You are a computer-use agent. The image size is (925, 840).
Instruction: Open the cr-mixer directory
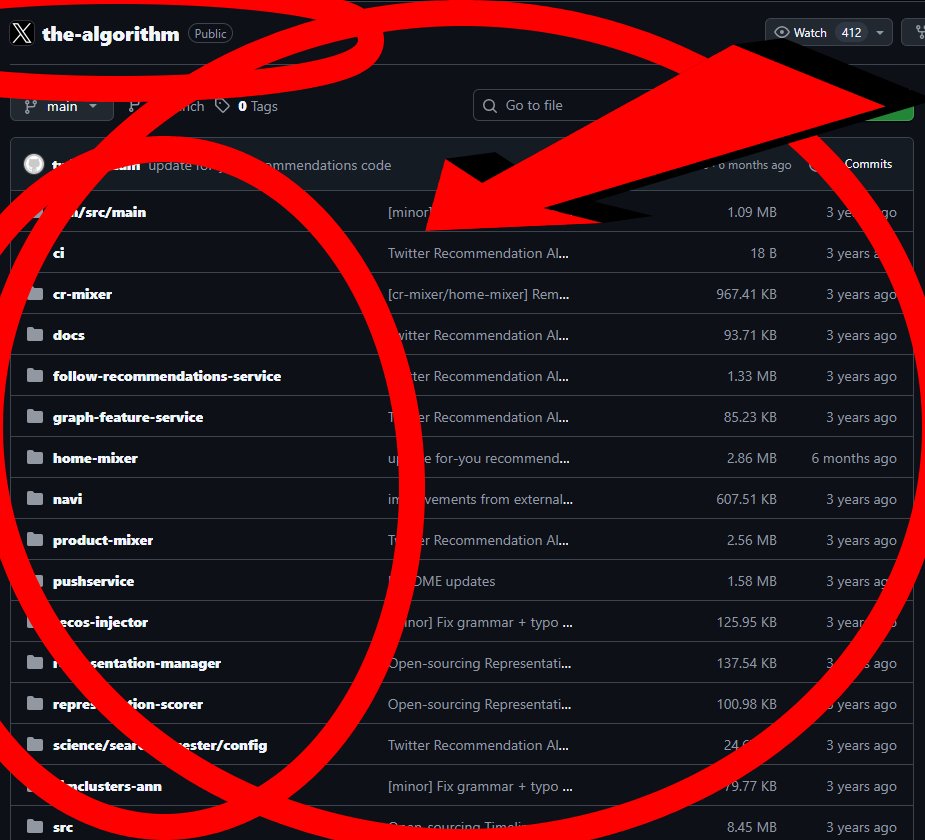[82, 294]
